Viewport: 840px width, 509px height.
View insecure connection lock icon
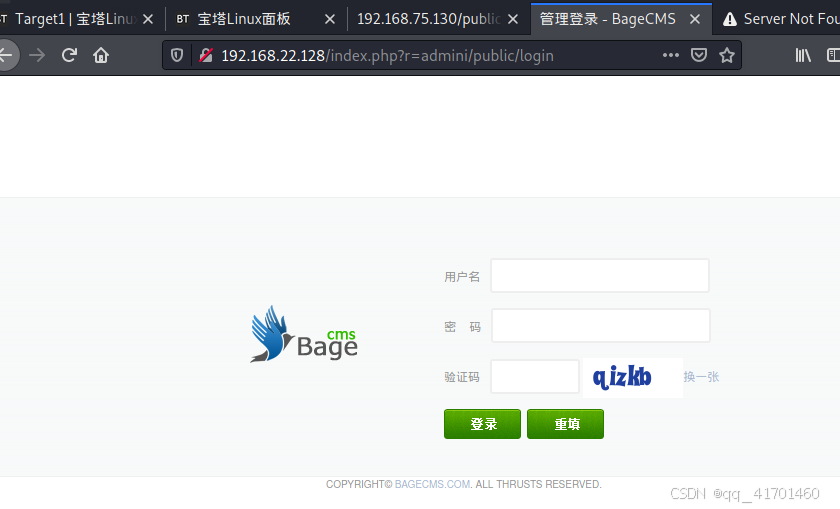(206, 55)
